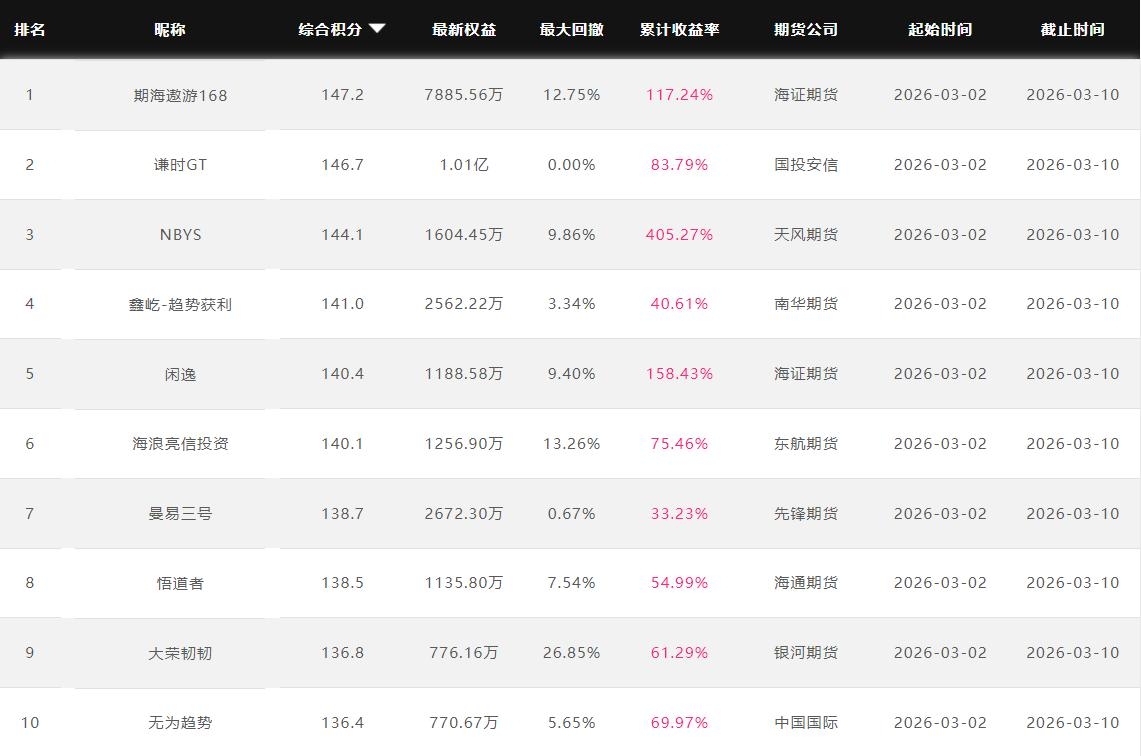The image size is (1141, 756).
Task: Click the 累计收益率 column header
Action: tap(680, 30)
